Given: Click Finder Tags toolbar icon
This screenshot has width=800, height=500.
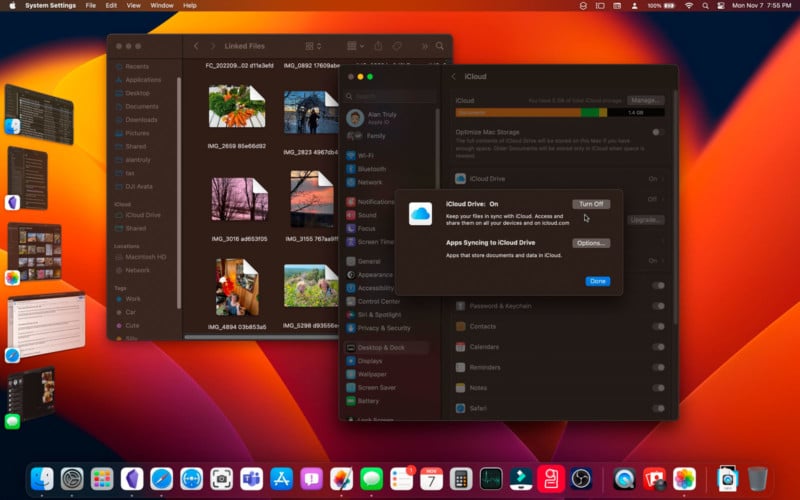Looking at the screenshot, I should 397,46.
